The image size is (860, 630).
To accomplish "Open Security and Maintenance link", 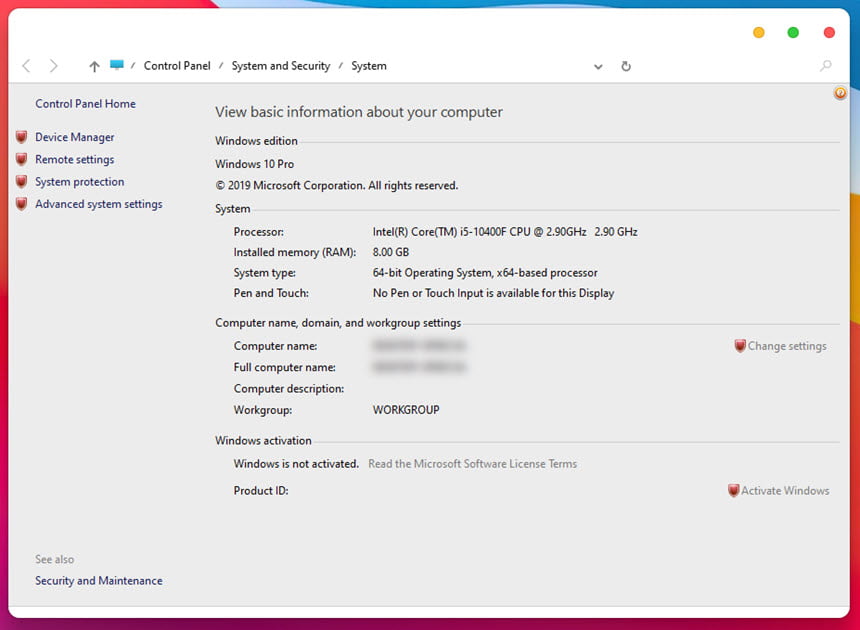I will coord(99,581).
